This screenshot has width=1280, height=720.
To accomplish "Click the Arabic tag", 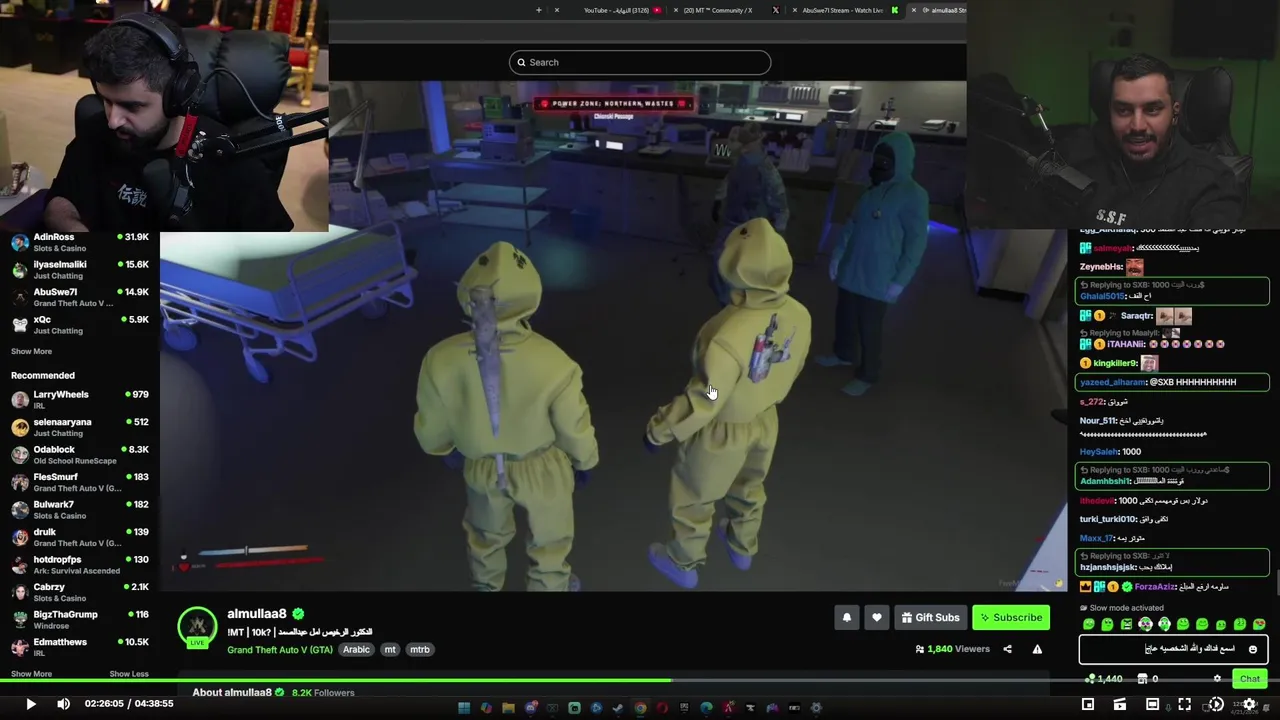I will pyautogui.click(x=356, y=650).
